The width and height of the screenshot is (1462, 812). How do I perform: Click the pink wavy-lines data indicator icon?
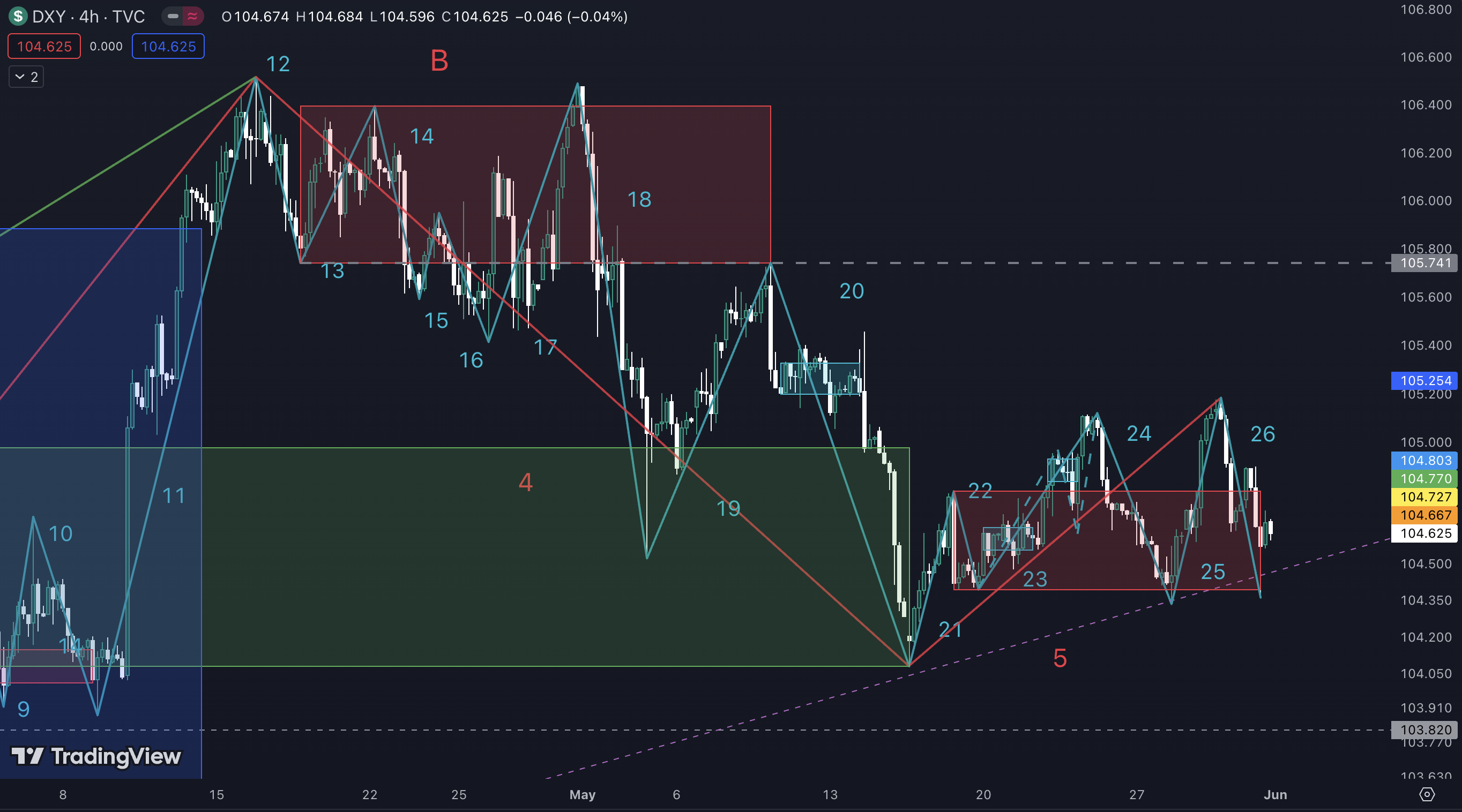(193, 17)
